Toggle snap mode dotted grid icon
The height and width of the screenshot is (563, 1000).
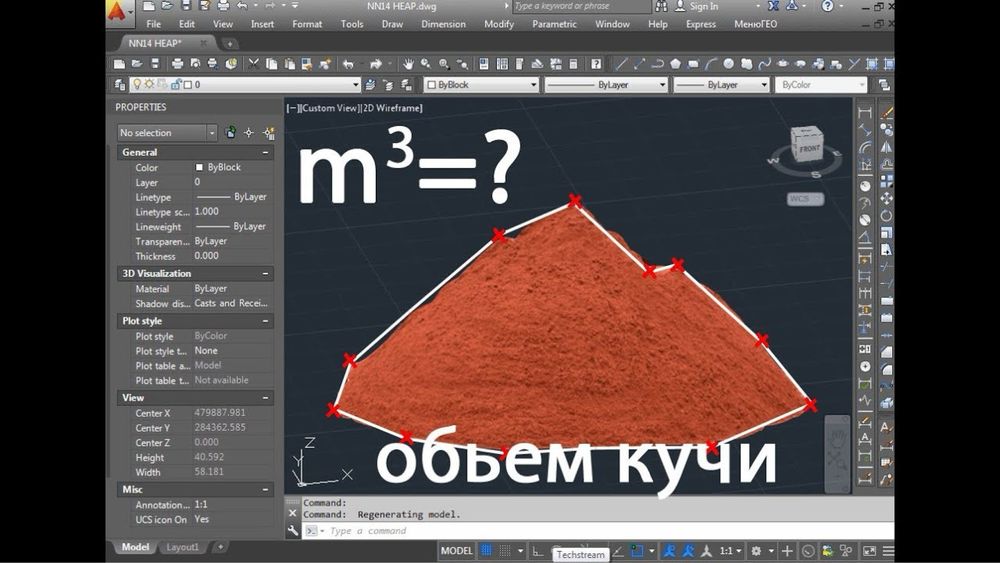[504, 550]
